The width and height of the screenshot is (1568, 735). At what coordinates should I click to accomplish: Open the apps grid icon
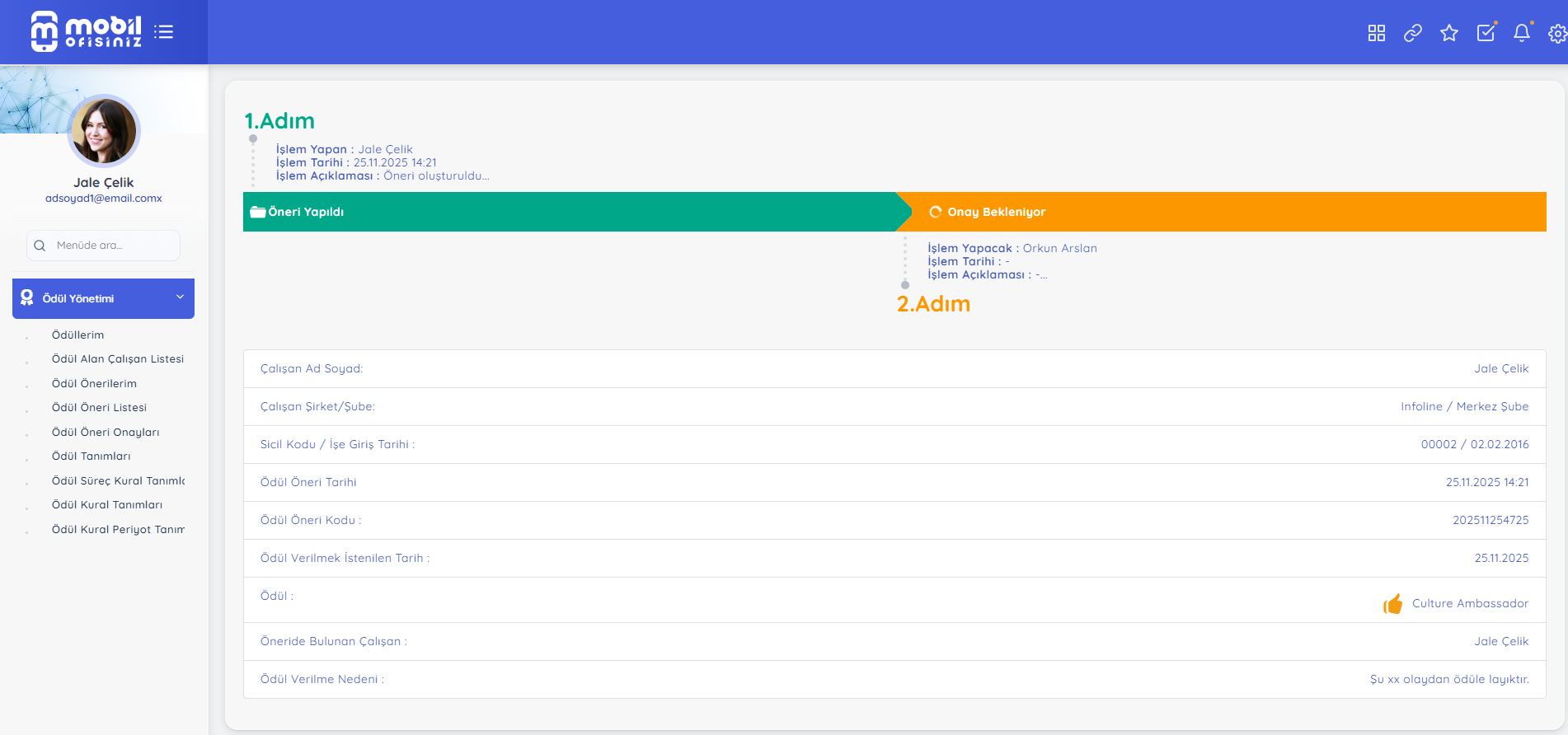click(x=1376, y=33)
